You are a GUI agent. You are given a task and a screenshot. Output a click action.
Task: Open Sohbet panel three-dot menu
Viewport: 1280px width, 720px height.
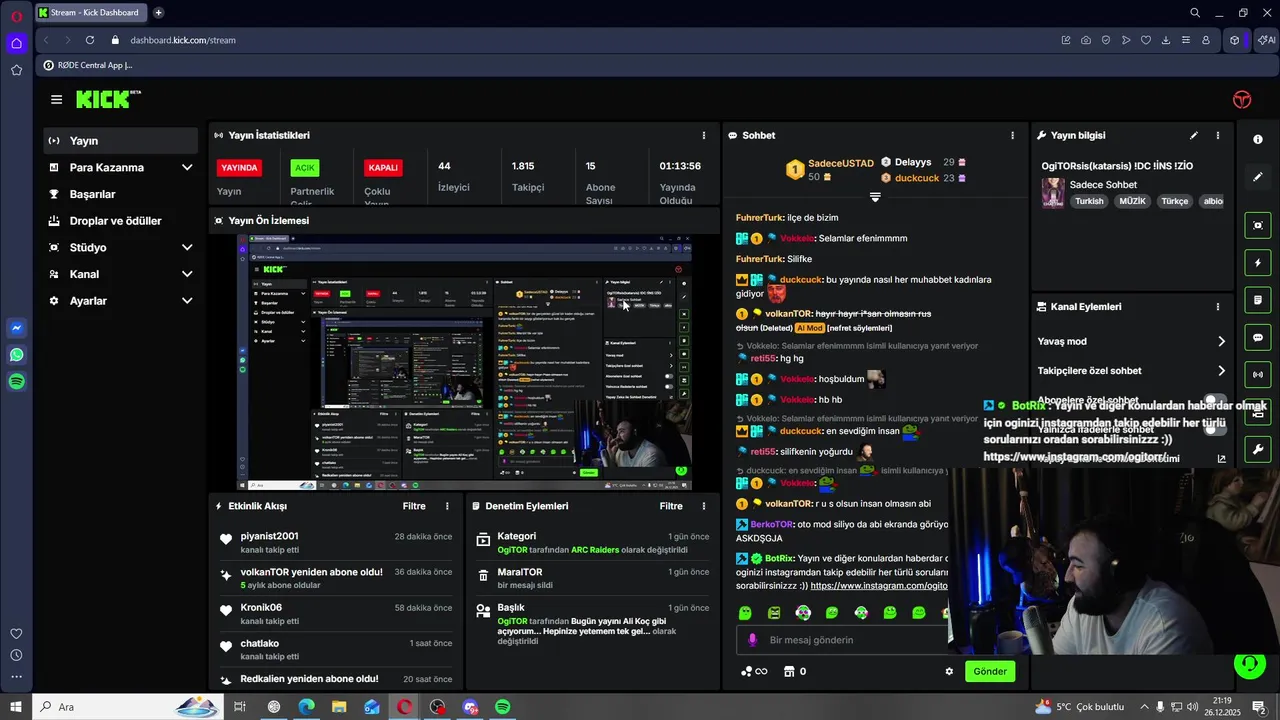tap(1012, 135)
